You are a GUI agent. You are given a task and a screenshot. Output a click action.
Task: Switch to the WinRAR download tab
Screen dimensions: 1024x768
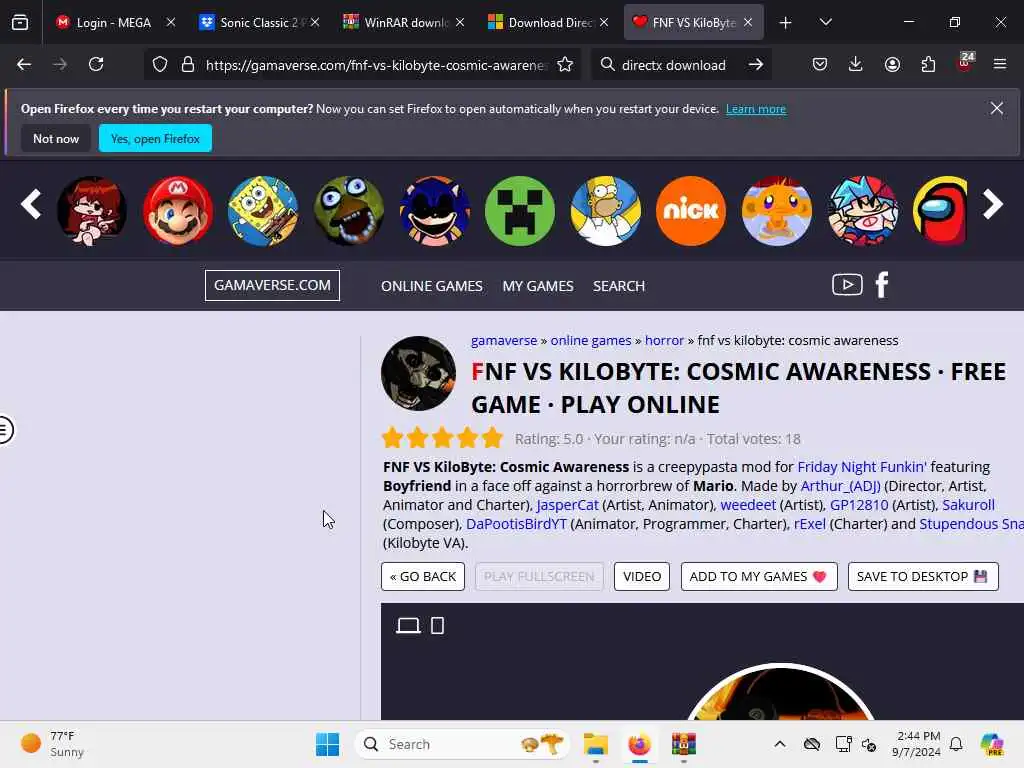point(403,23)
